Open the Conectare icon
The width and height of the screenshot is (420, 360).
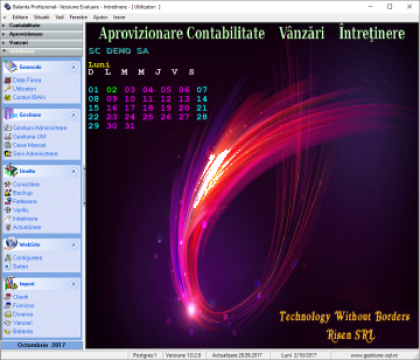pyautogui.click(x=7, y=184)
